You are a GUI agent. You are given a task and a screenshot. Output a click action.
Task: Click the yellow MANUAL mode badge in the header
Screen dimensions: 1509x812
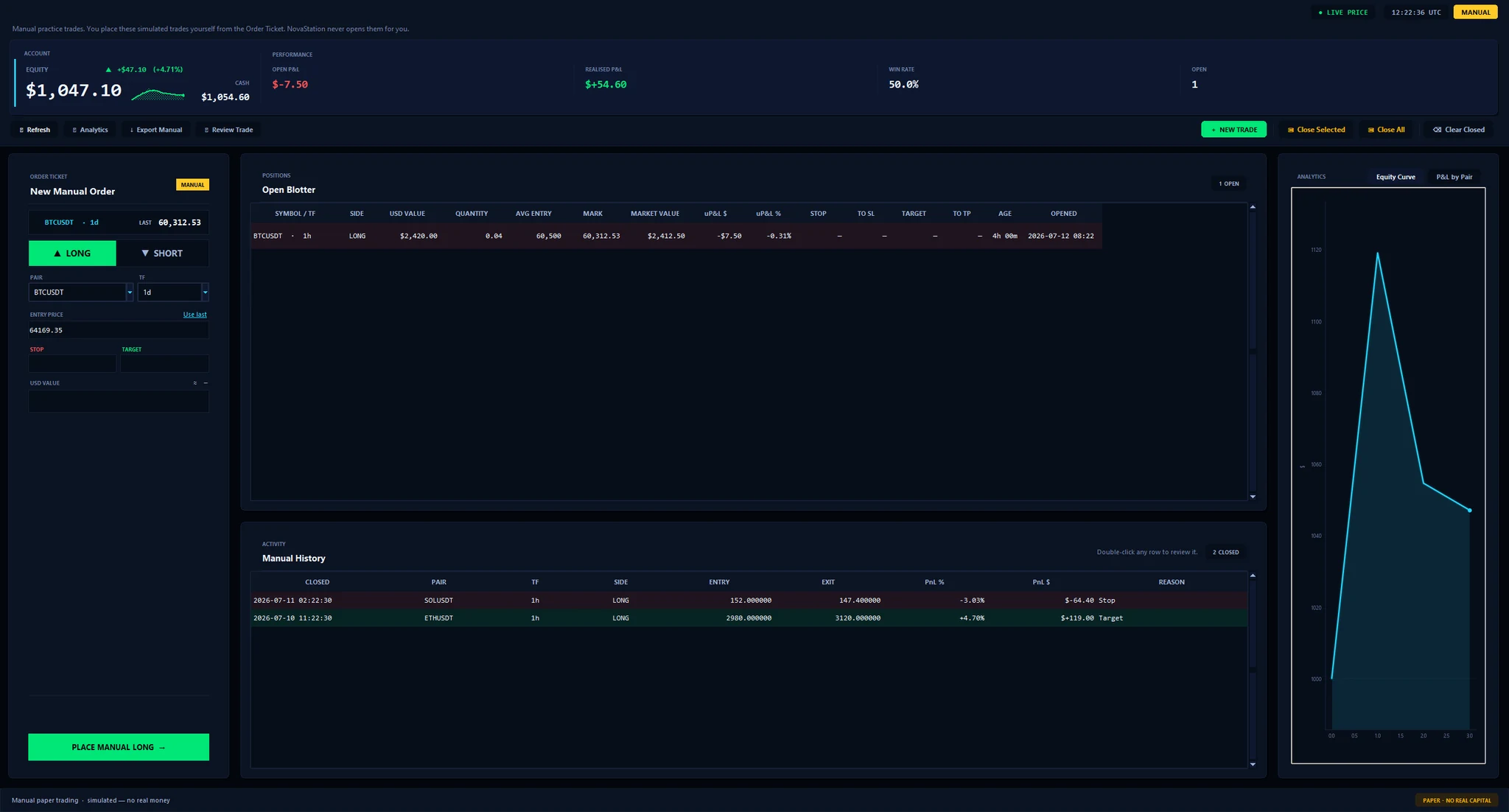(x=1475, y=13)
